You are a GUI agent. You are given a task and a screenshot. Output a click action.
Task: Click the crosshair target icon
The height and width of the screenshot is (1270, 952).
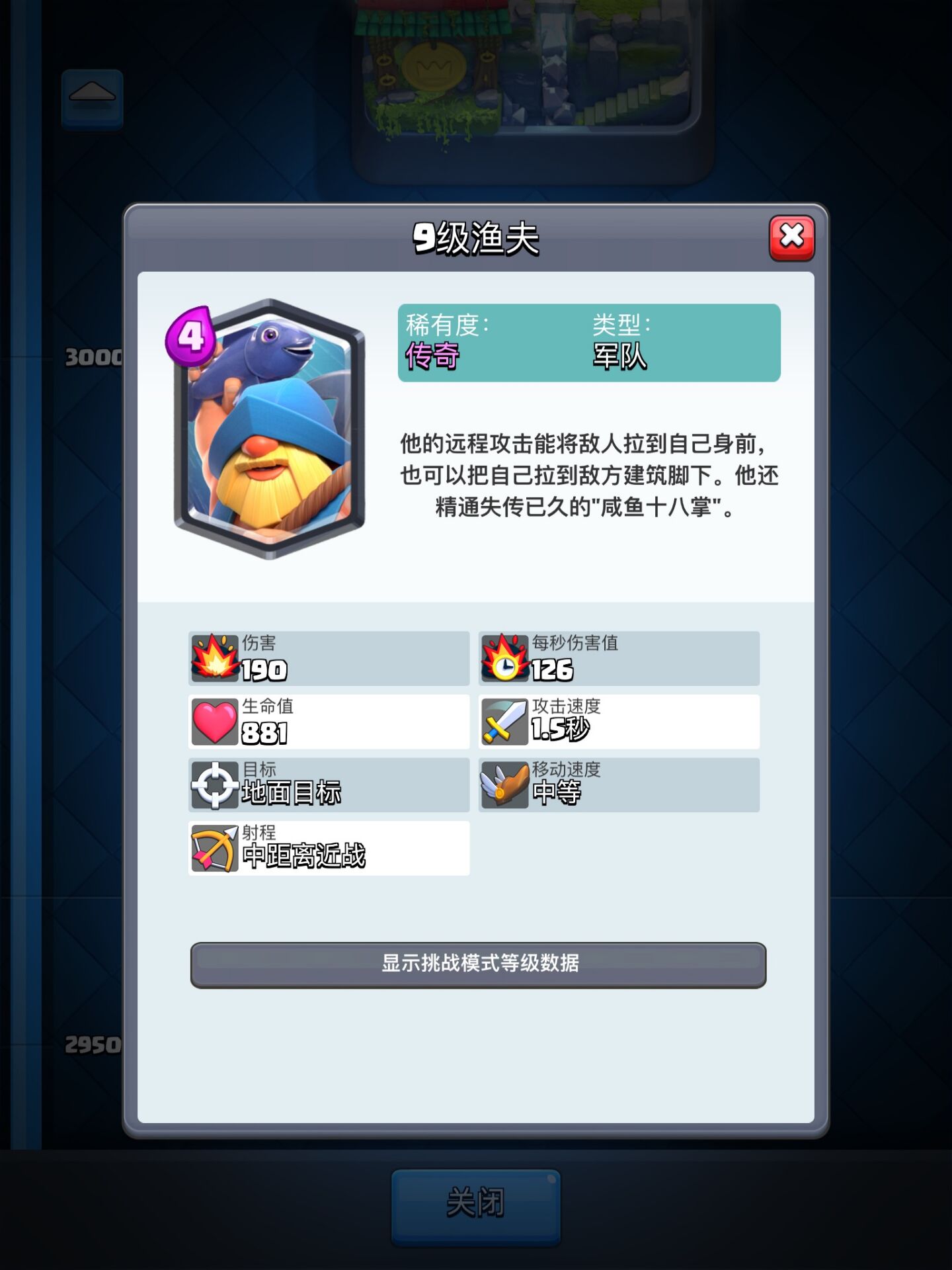pyautogui.click(x=215, y=785)
